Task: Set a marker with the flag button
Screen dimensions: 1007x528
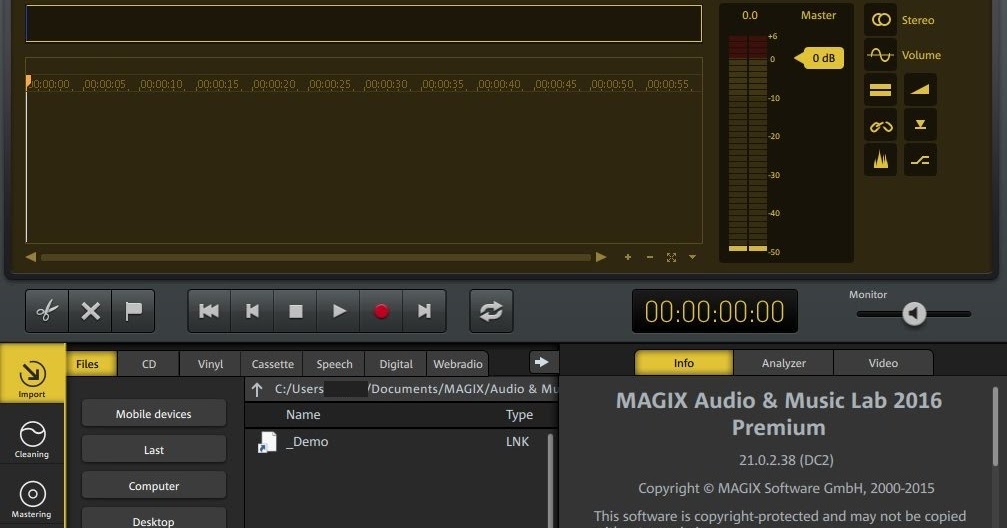Action: coord(133,311)
